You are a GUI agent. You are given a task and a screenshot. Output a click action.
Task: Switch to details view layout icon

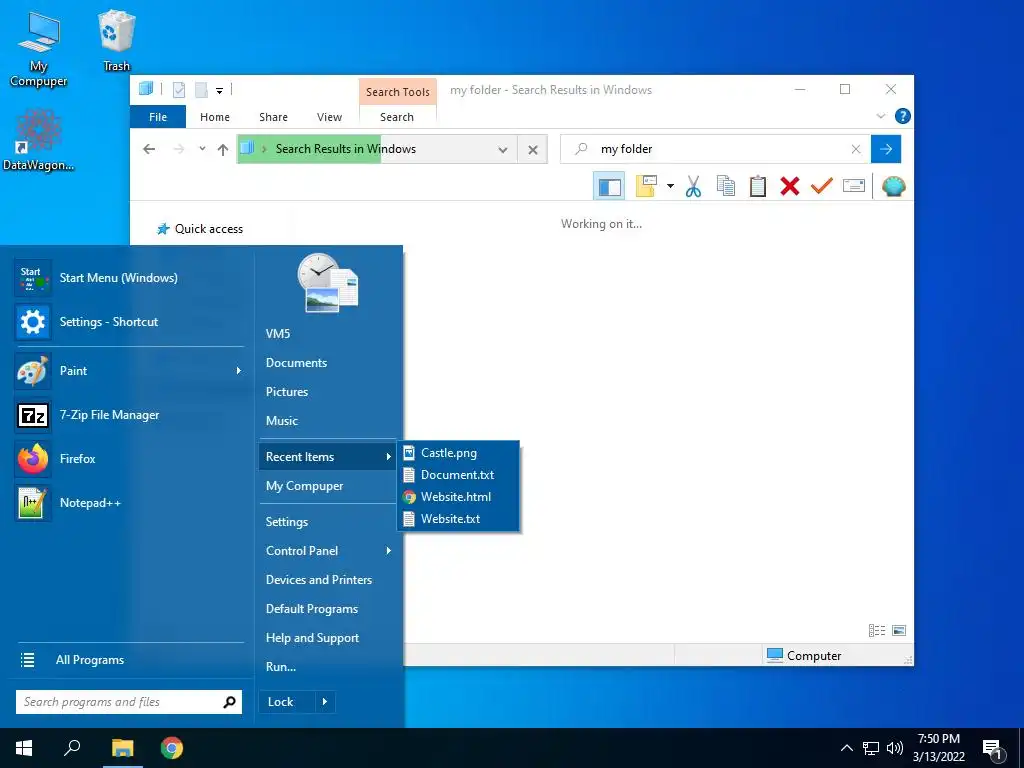[x=876, y=630]
